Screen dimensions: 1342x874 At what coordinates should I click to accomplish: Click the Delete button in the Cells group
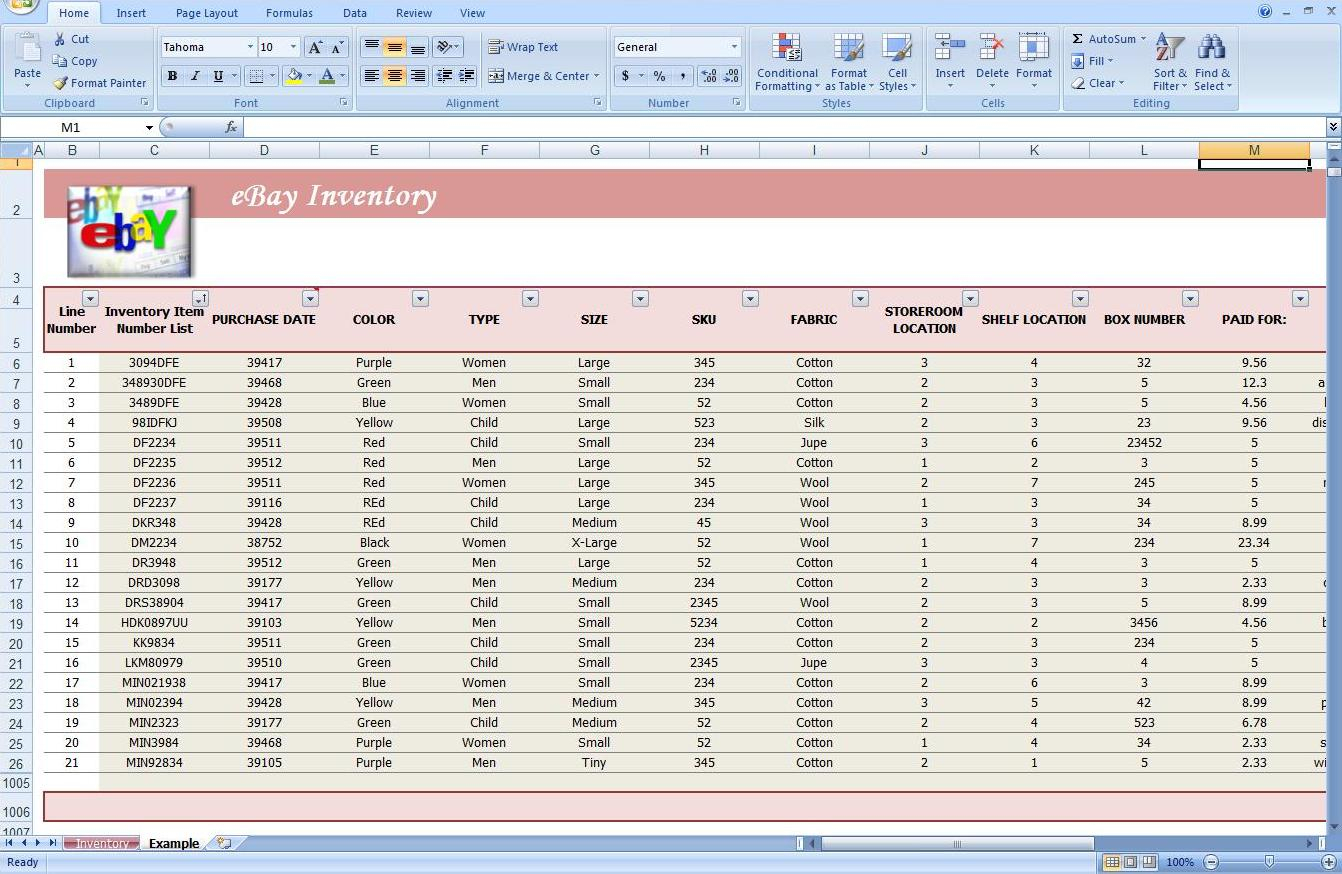991,62
